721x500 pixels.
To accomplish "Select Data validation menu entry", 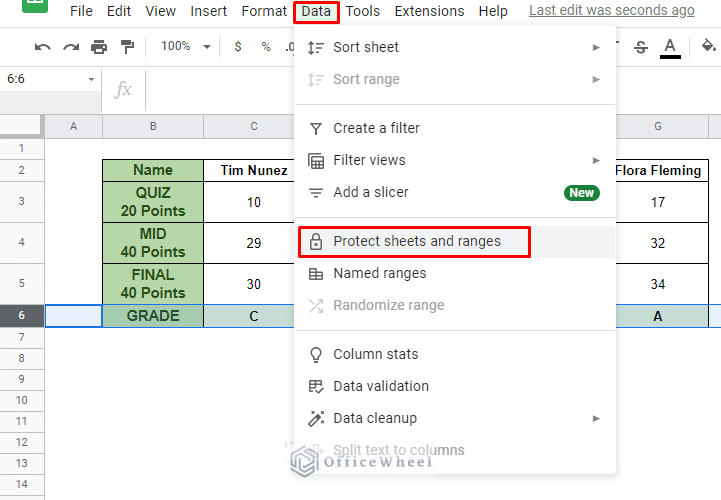I will [380, 386].
